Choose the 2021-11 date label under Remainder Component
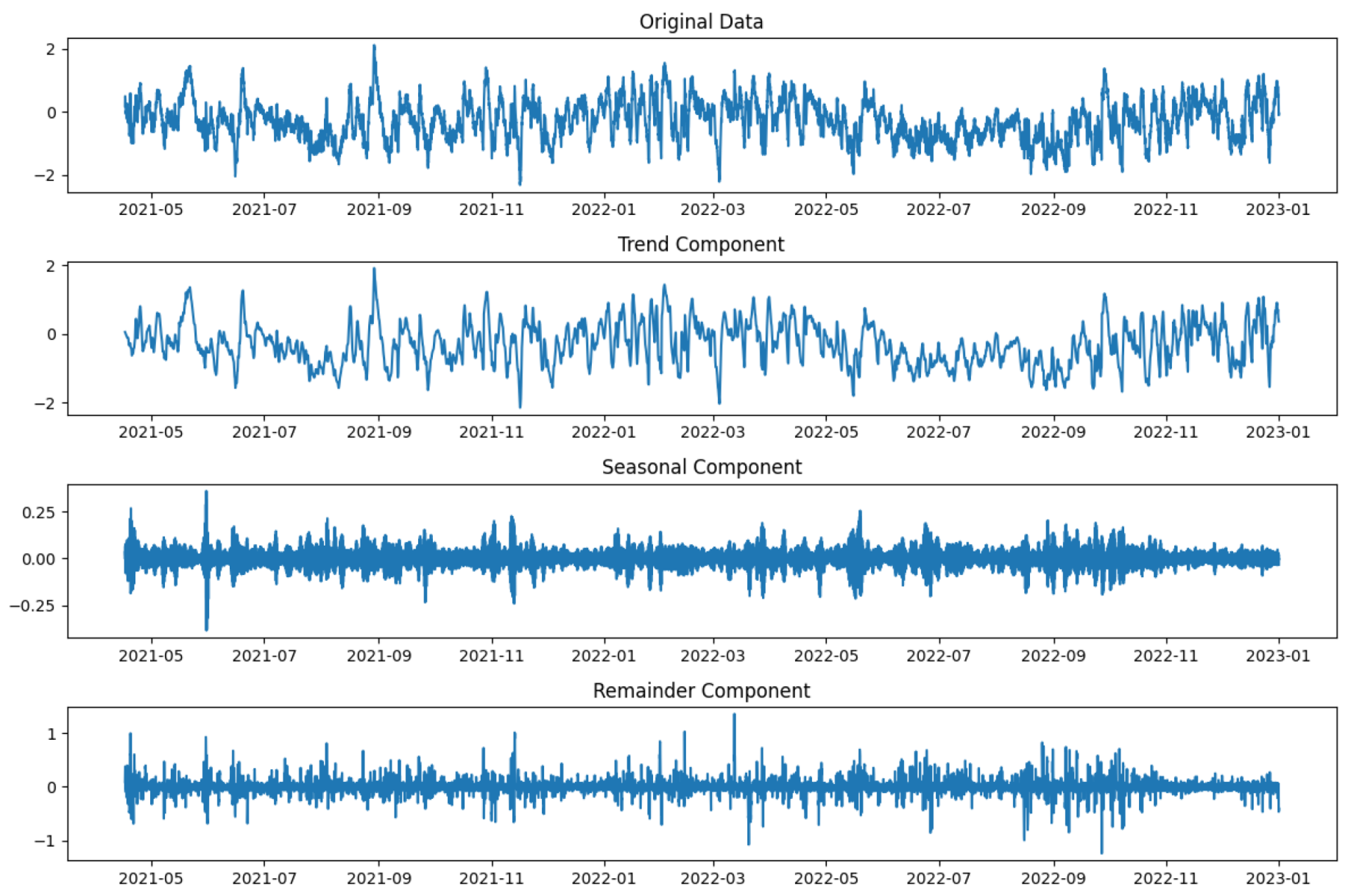The width and height of the screenshot is (1348, 896). tap(492, 878)
